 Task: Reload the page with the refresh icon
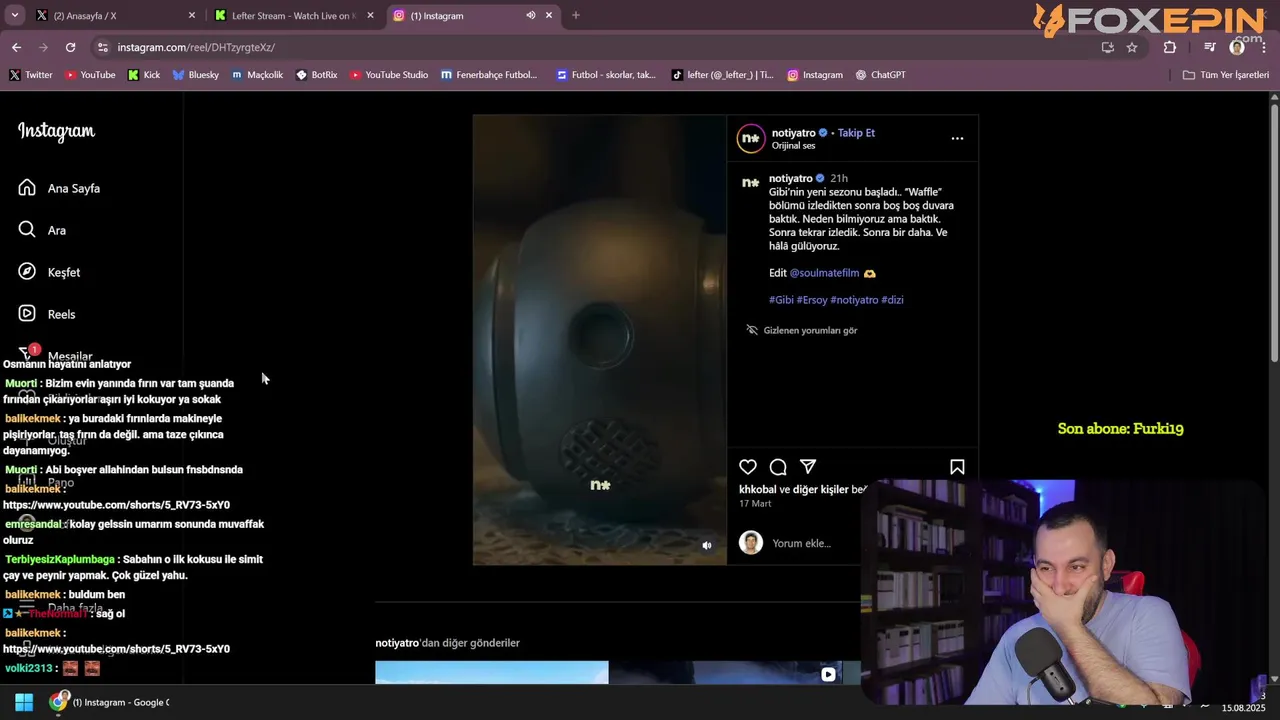point(70,47)
